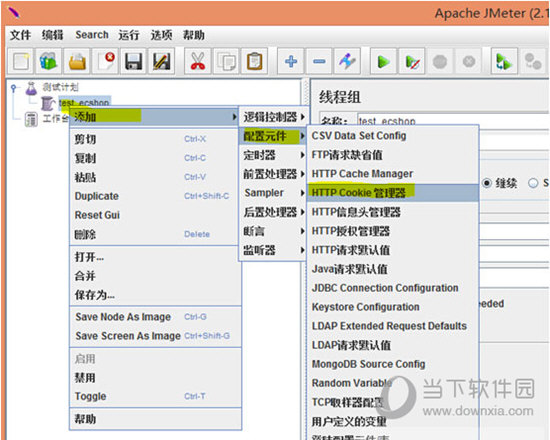Viewport: 550px width, 440px height.
Task: Open the 运行 menu
Action: click(129, 35)
